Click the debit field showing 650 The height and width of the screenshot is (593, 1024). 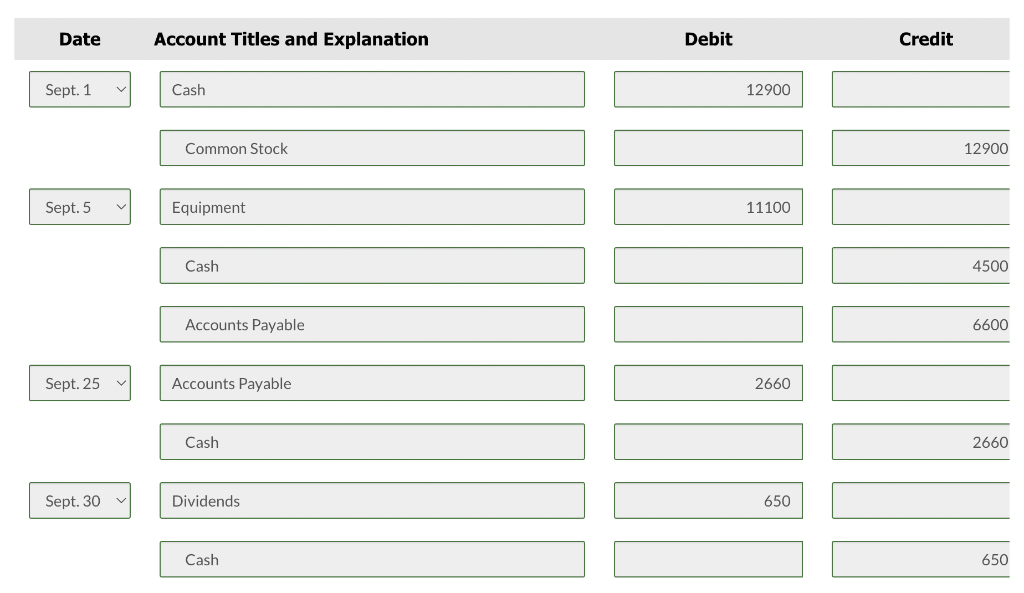708,501
